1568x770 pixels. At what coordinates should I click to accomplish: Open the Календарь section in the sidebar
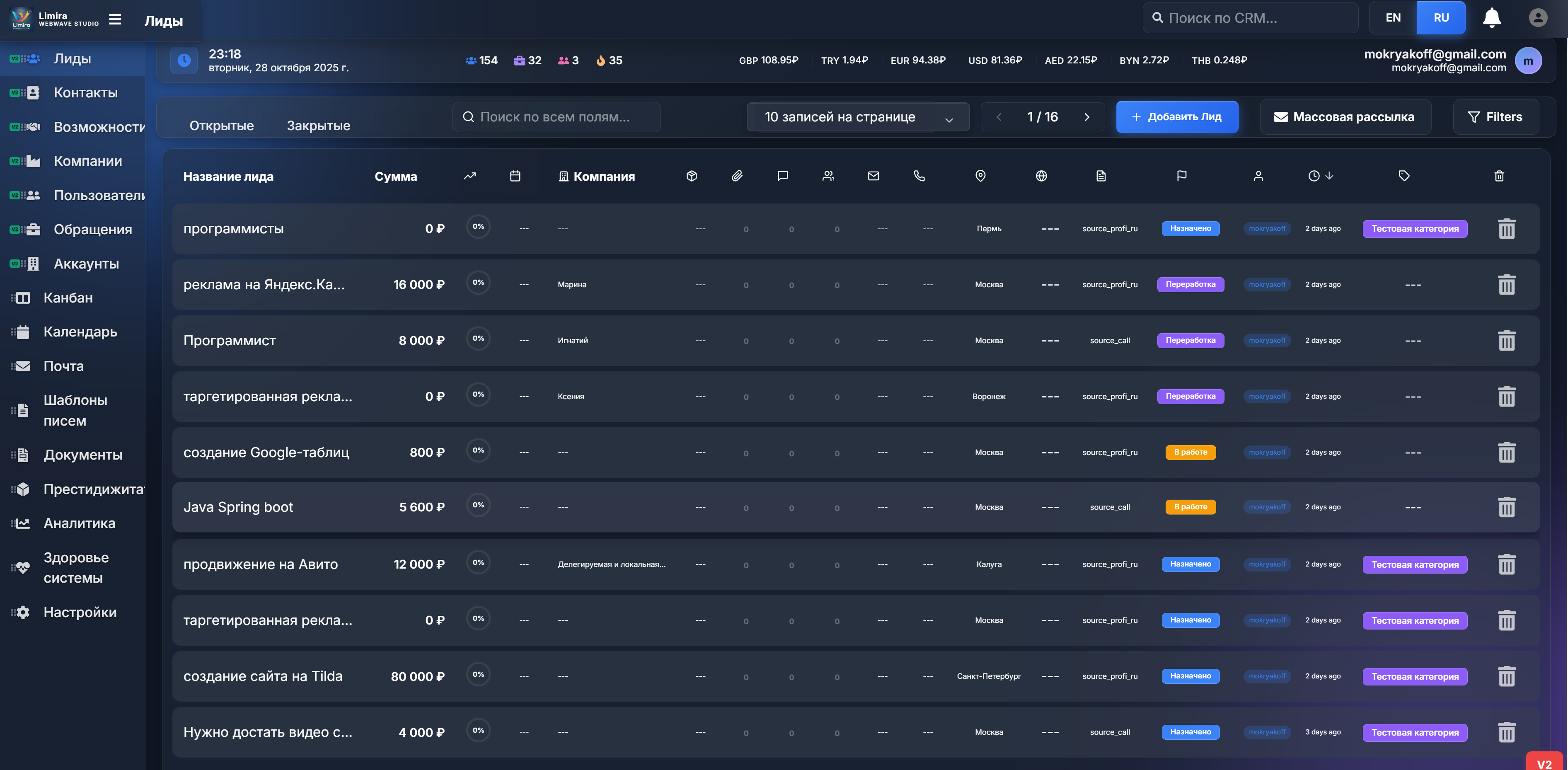point(79,332)
